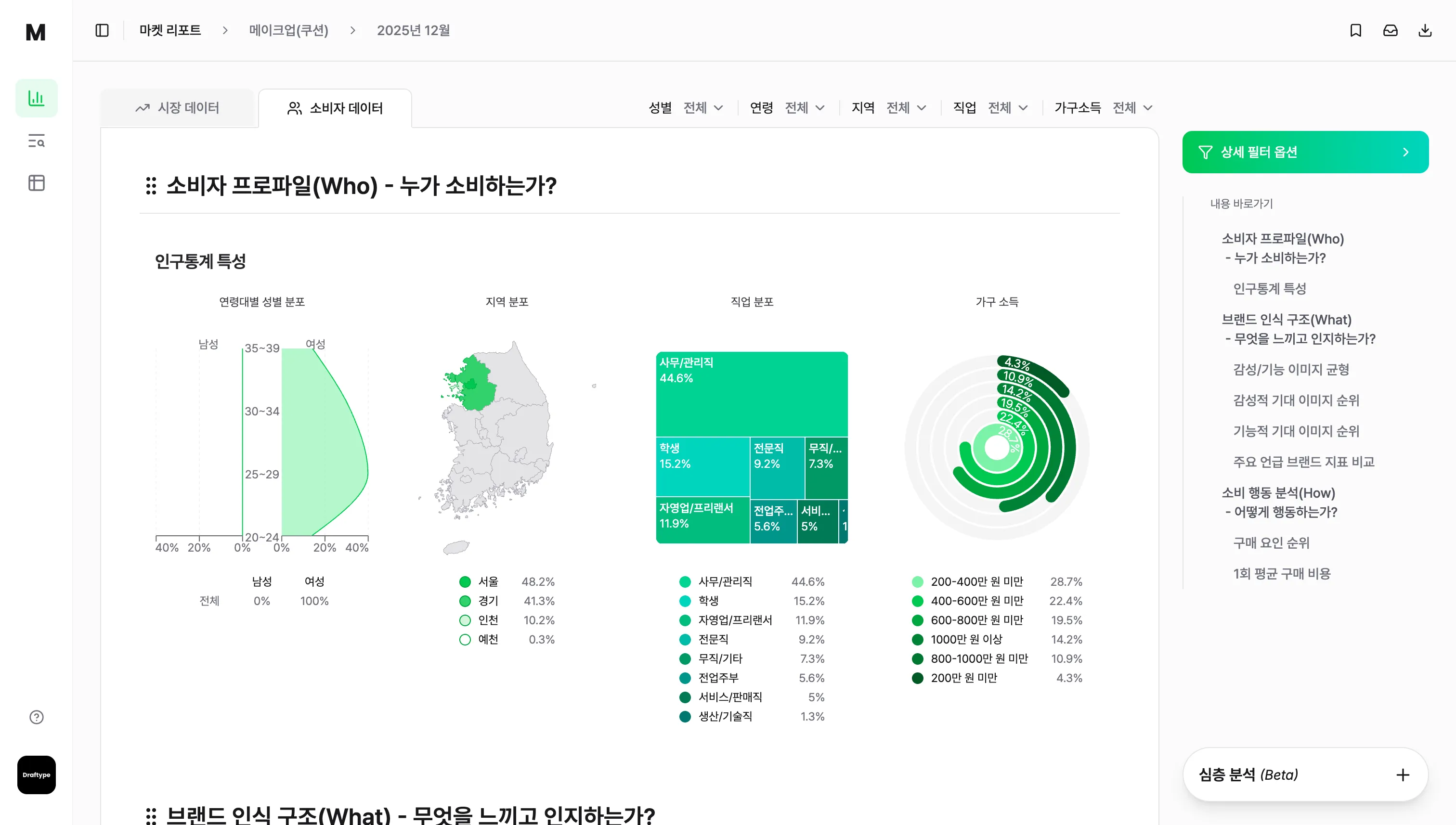Click 200-400만 원 미만 legend dot
Image resolution: width=1456 pixels, height=825 pixels.
pyautogui.click(x=918, y=582)
